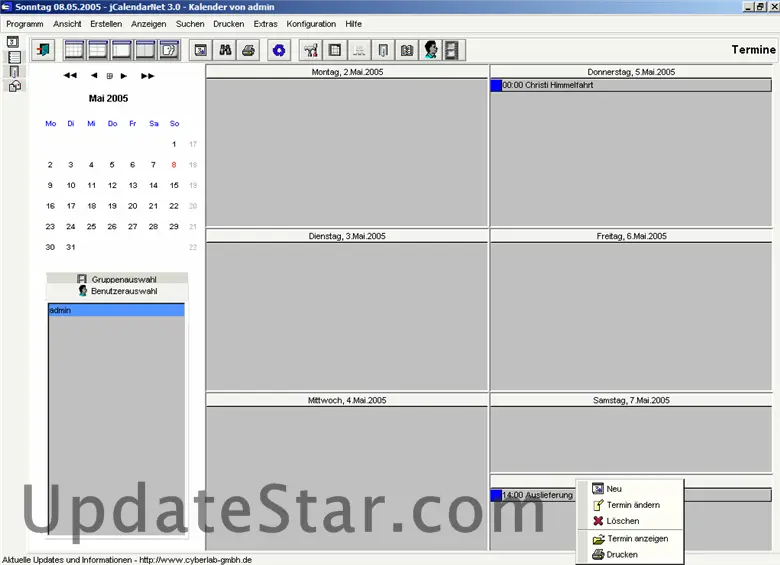Click the film strip toolbar icon
The height and width of the screenshot is (565, 780).
452,50
